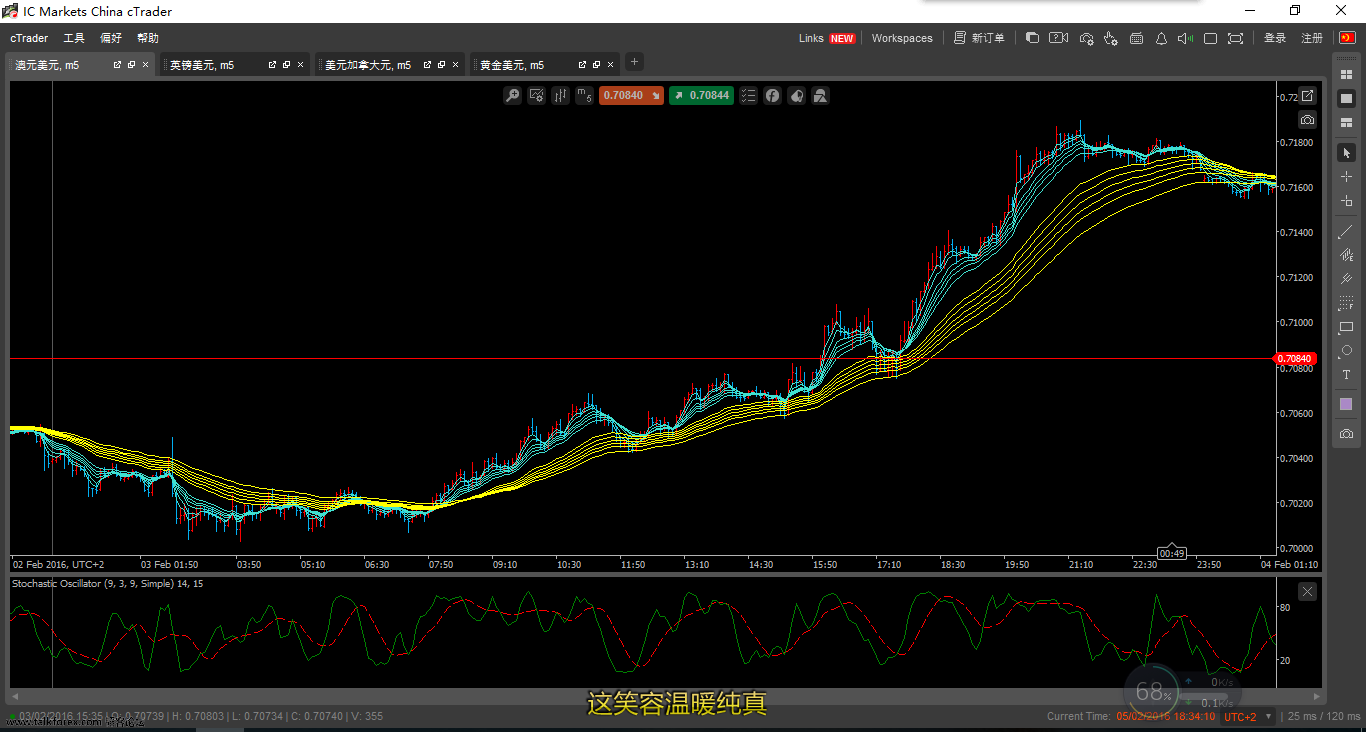Add a new chart tab

[x=634, y=62]
